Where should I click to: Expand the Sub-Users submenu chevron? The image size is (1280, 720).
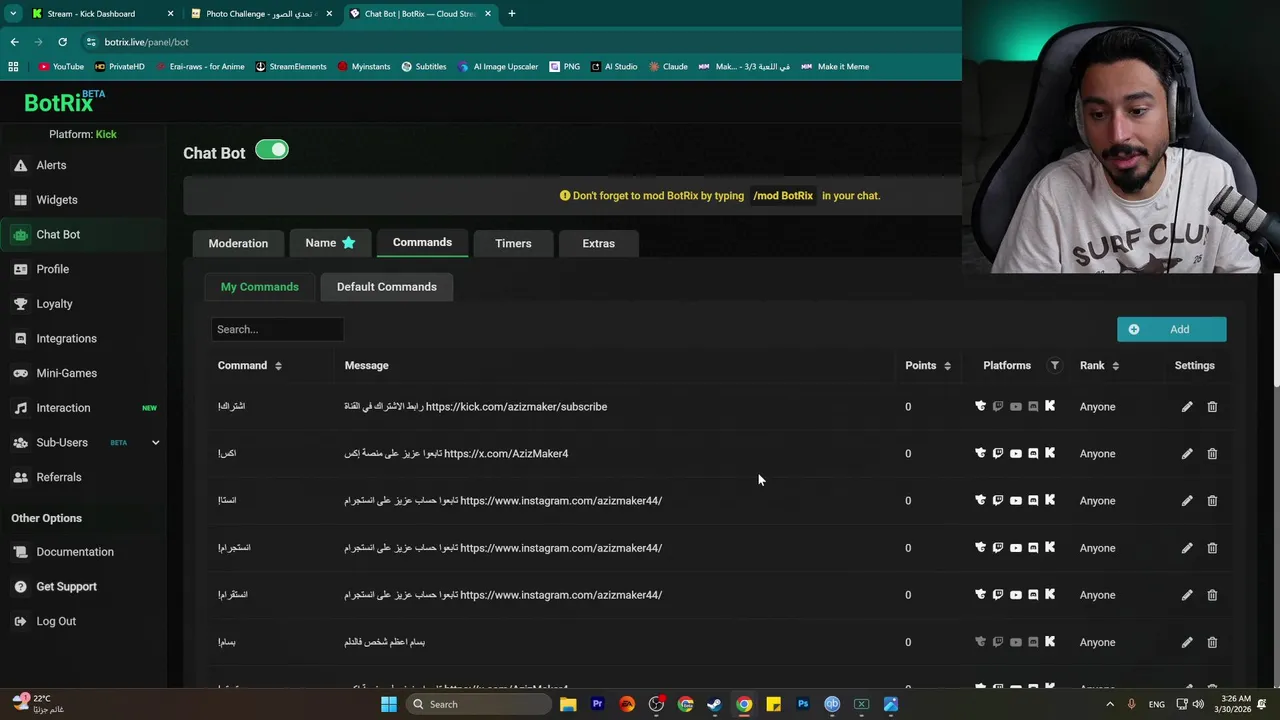click(x=155, y=442)
